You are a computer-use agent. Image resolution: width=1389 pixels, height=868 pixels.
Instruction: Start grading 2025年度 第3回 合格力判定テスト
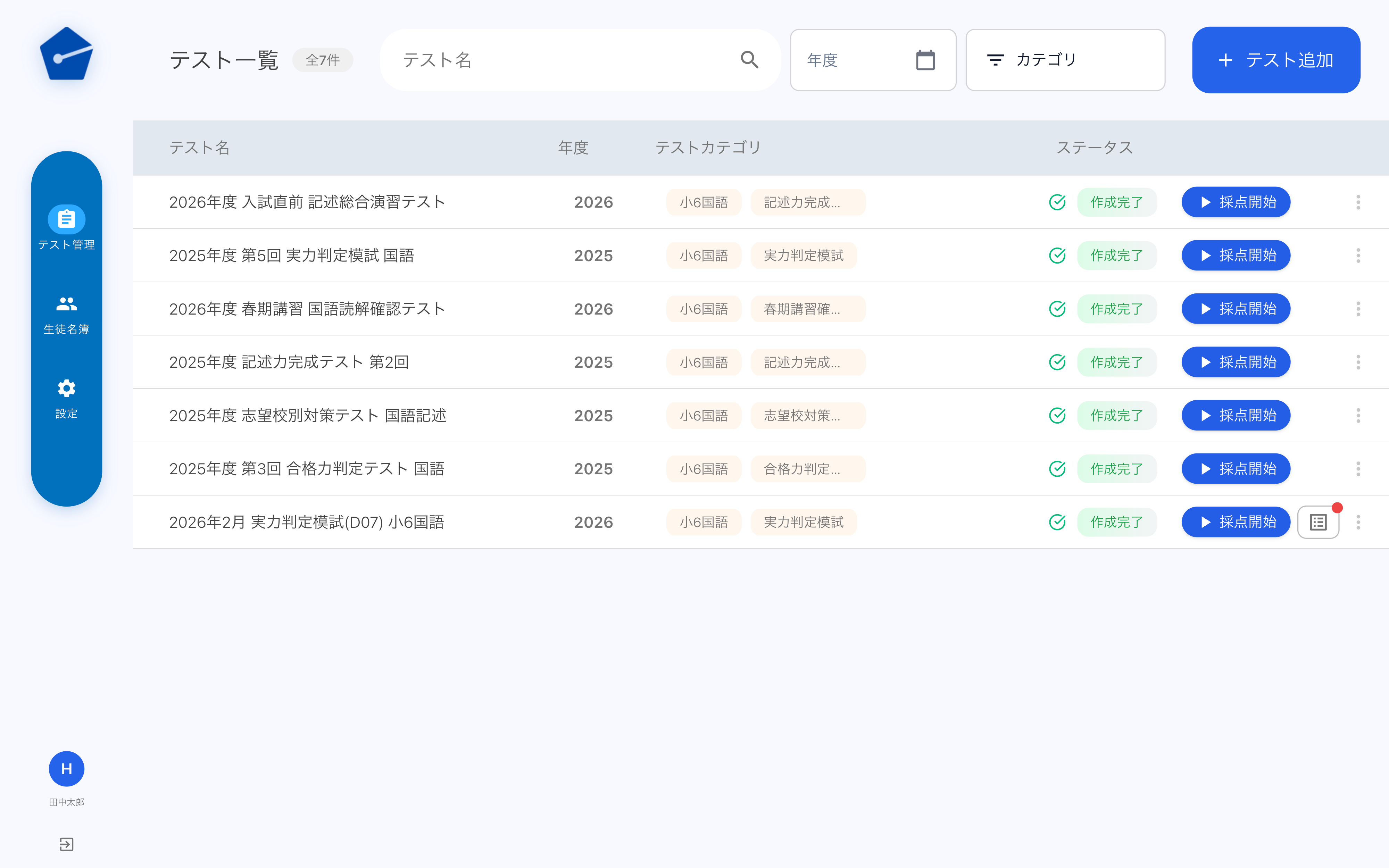1235,468
